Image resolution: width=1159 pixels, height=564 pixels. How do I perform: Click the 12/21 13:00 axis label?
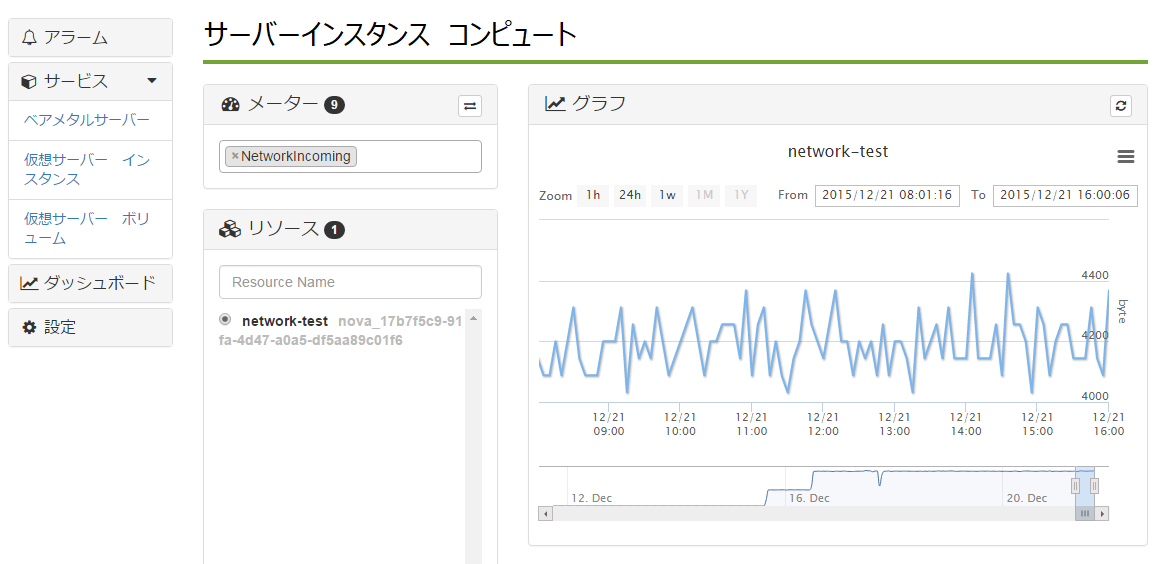tap(894, 424)
